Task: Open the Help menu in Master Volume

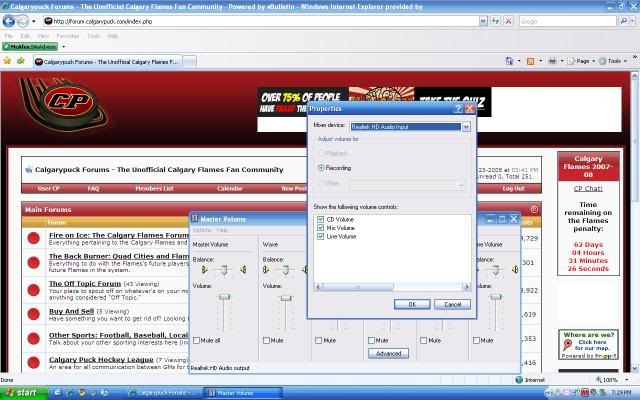Action: 222,230
